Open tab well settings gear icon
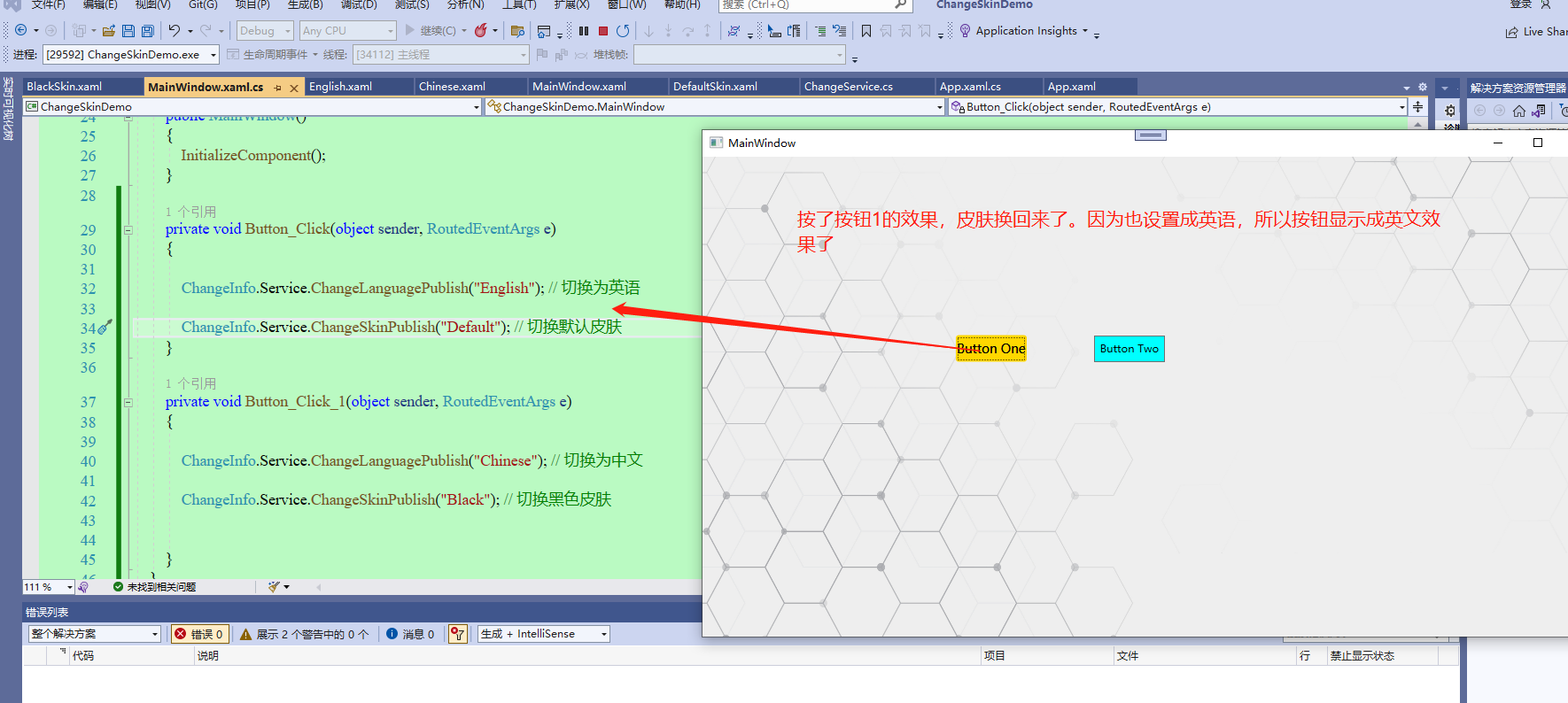The image size is (1568, 703). point(1423,87)
